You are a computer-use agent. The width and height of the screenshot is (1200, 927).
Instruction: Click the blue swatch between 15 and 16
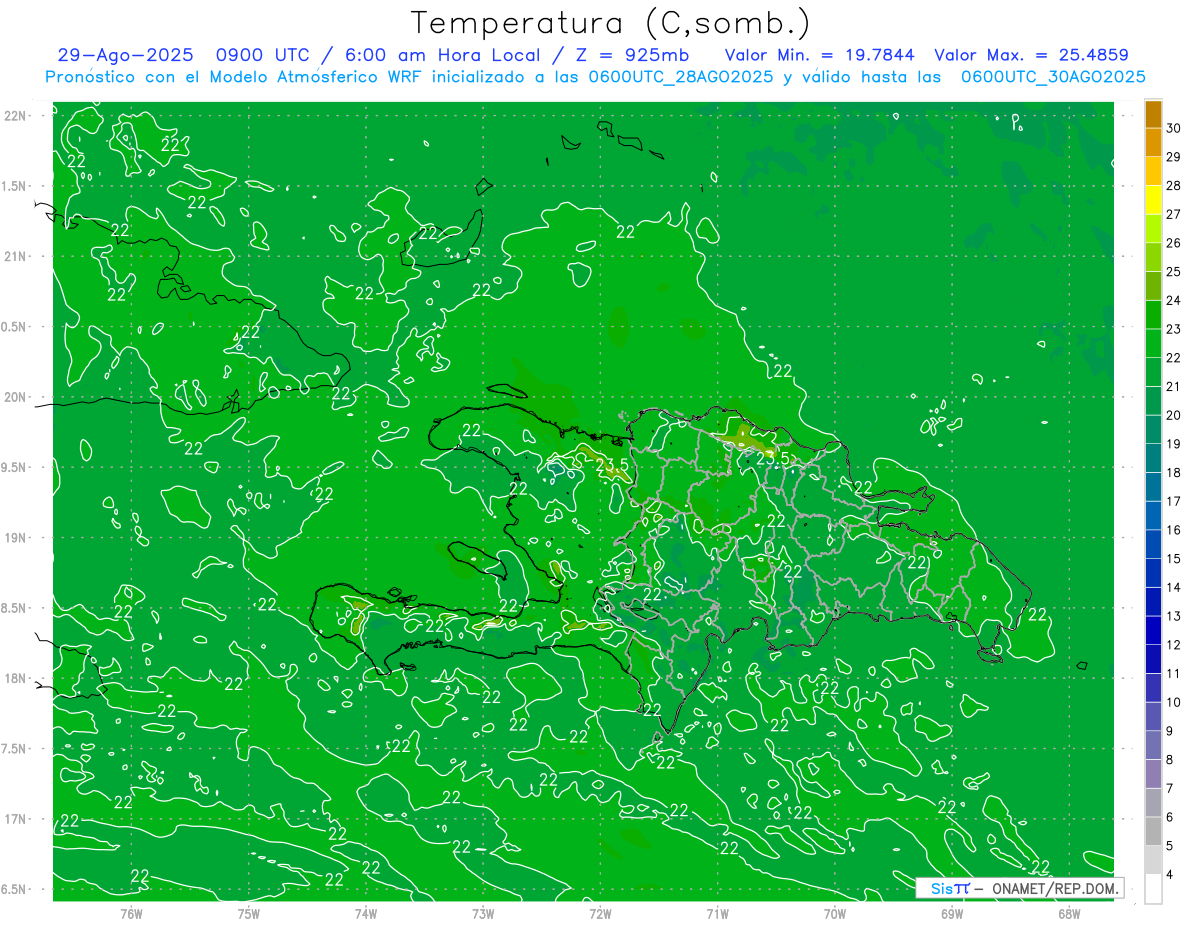pos(1153,545)
